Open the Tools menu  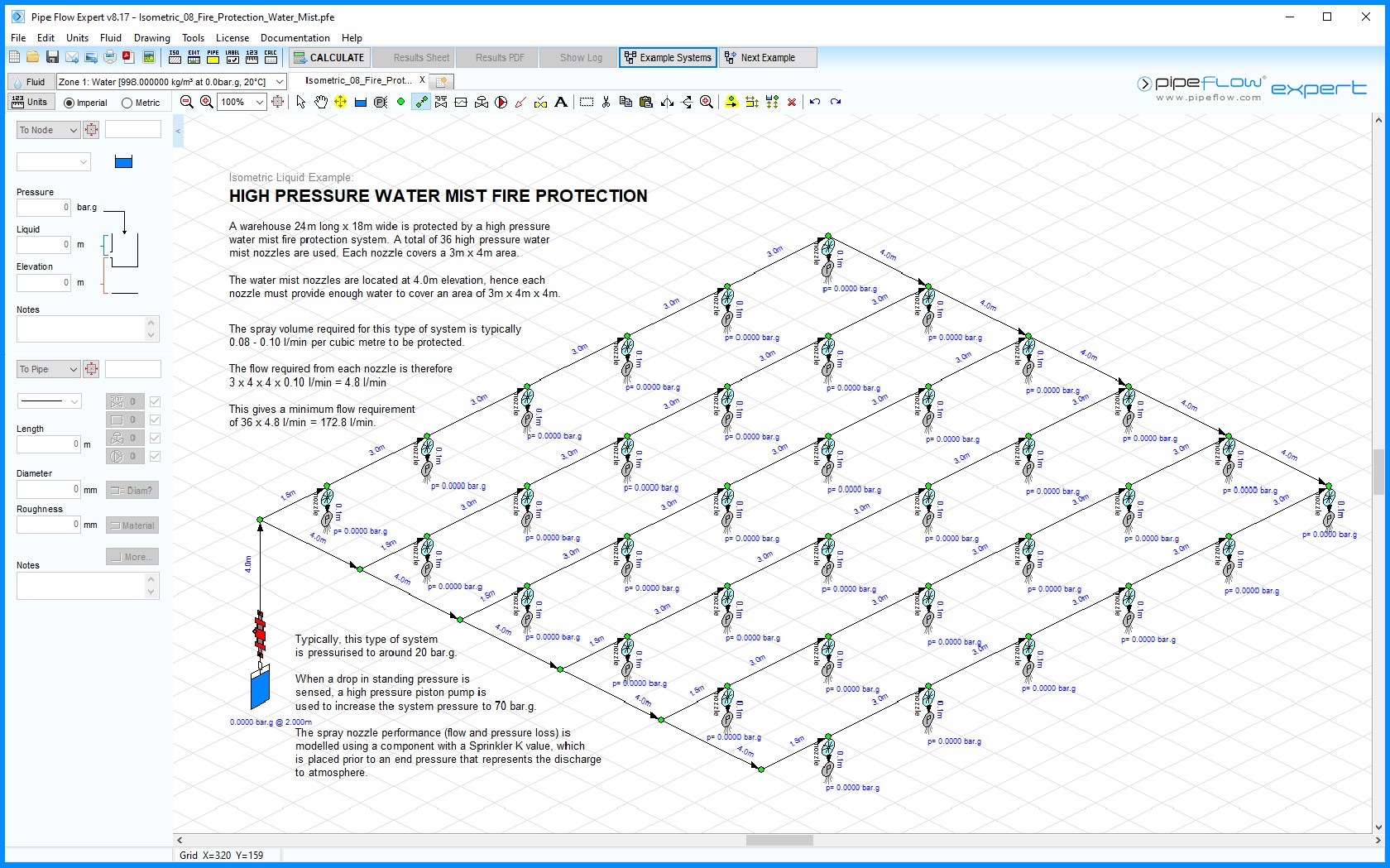(x=193, y=37)
